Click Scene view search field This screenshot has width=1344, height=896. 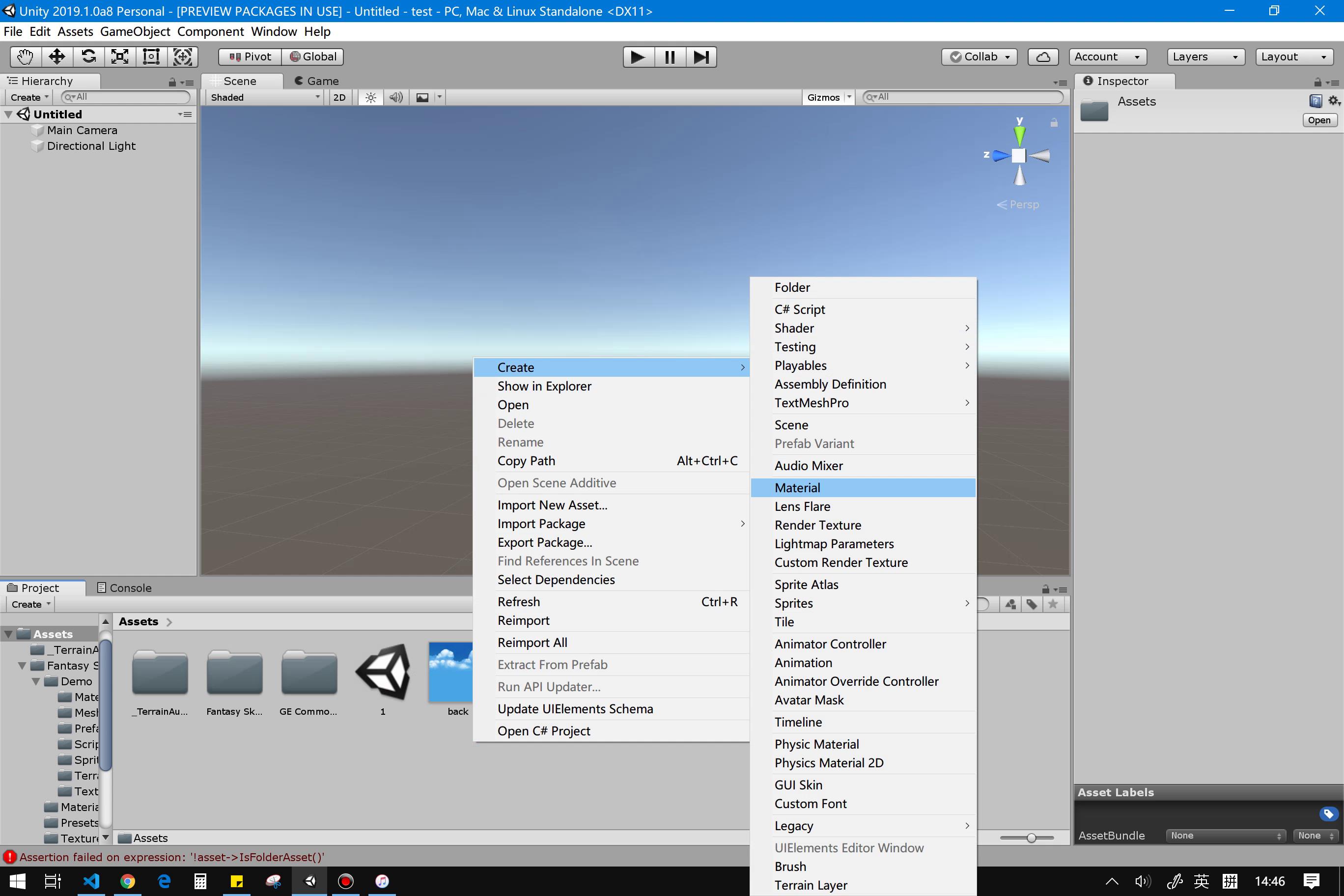click(963, 97)
